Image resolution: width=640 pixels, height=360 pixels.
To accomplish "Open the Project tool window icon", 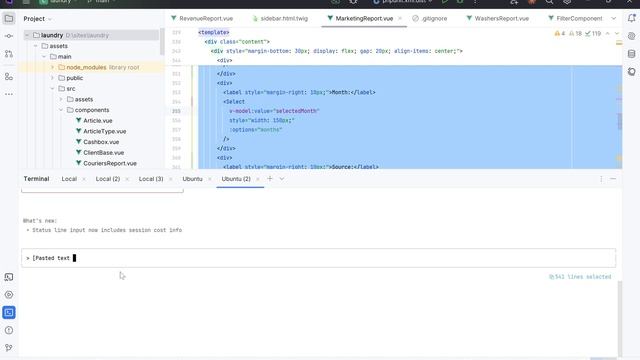I will click(9, 18).
